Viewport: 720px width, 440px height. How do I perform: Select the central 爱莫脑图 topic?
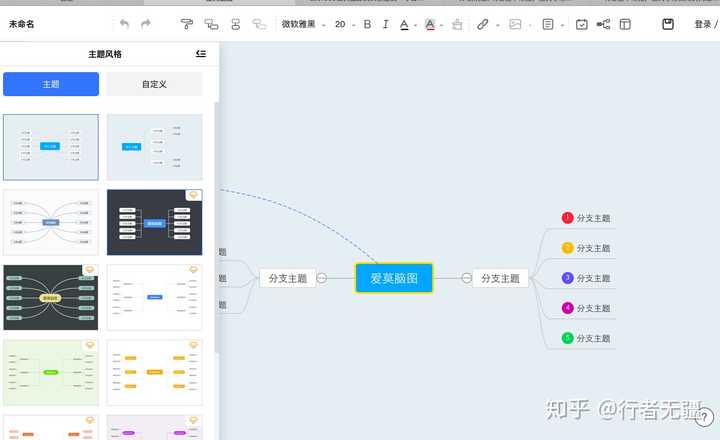pyautogui.click(x=394, y=278)
